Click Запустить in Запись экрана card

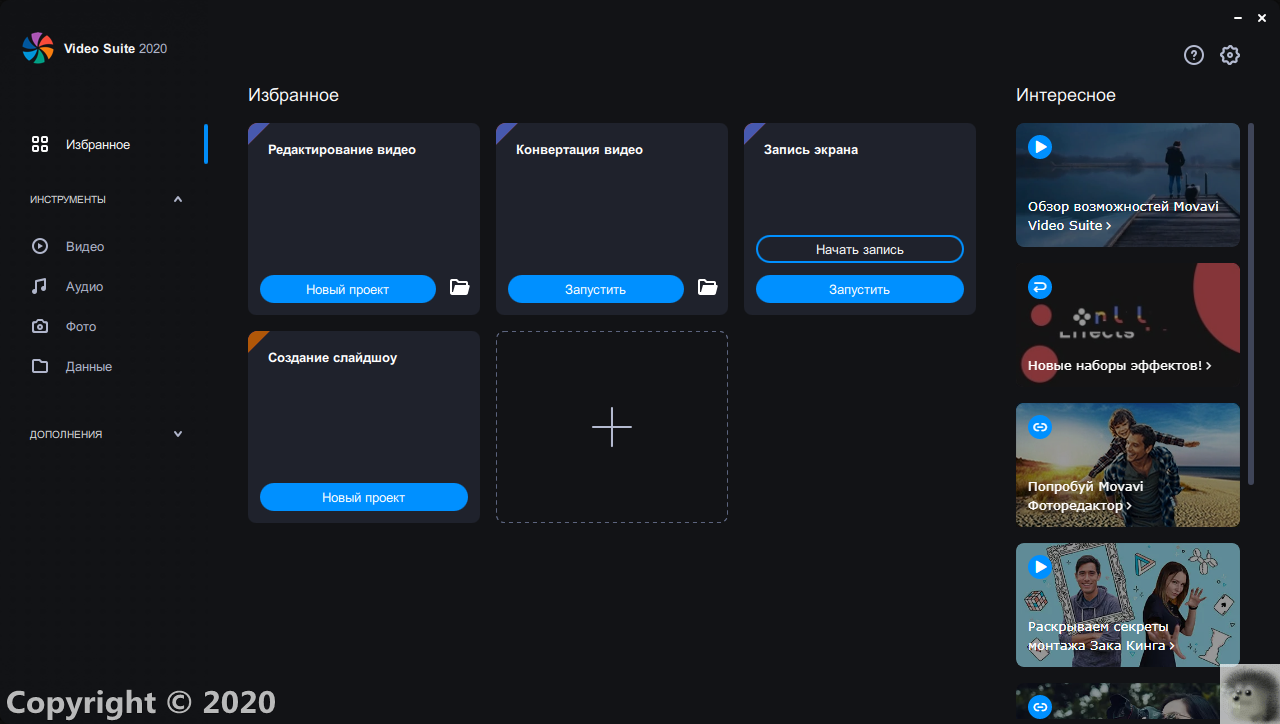860,289
